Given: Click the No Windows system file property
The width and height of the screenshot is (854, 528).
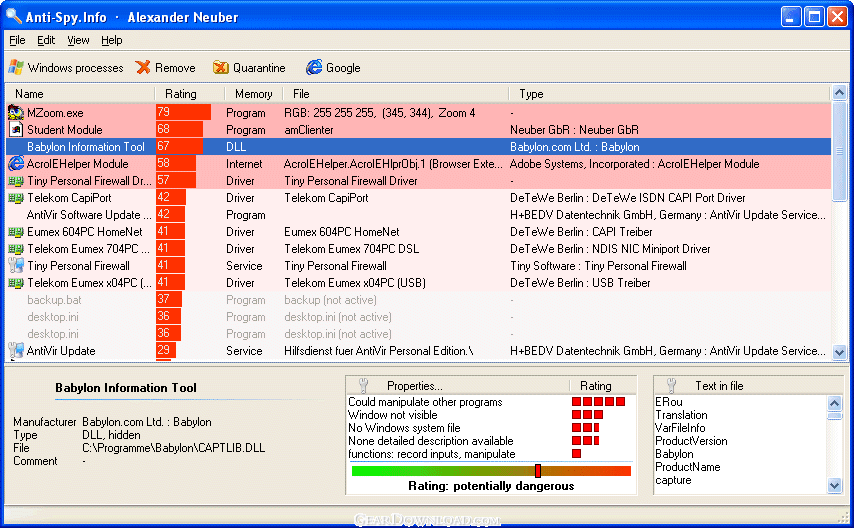Looking at the screenshot, I should click(404, 428).
